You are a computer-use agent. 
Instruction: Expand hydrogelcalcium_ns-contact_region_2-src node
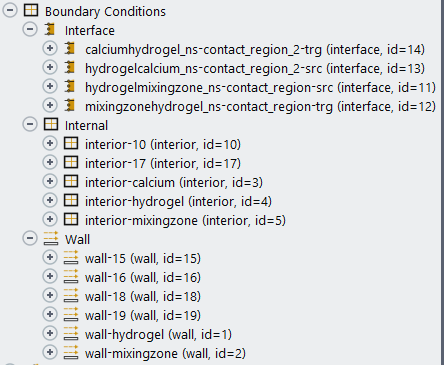point(50,67)
